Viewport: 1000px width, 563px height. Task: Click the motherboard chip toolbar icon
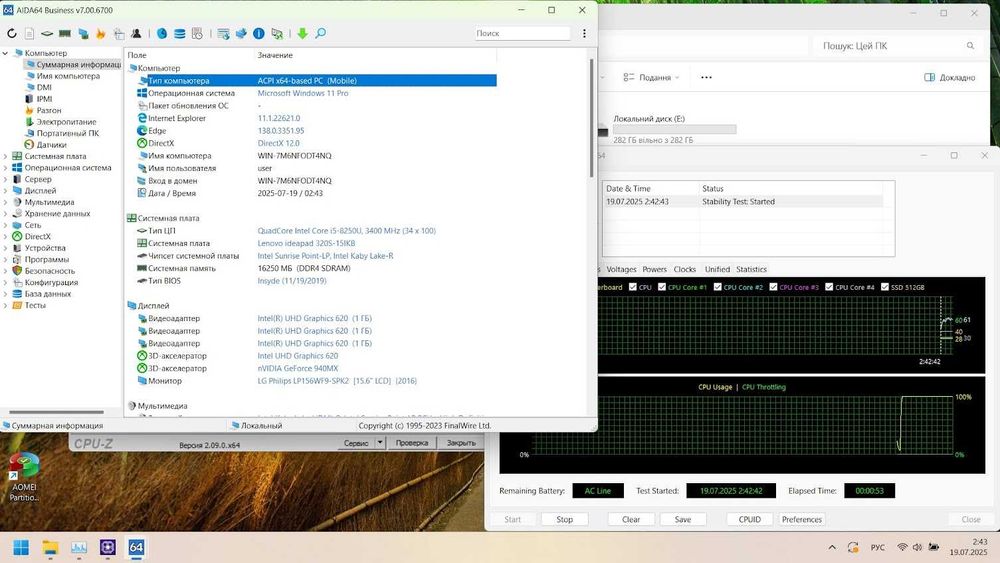47,33
